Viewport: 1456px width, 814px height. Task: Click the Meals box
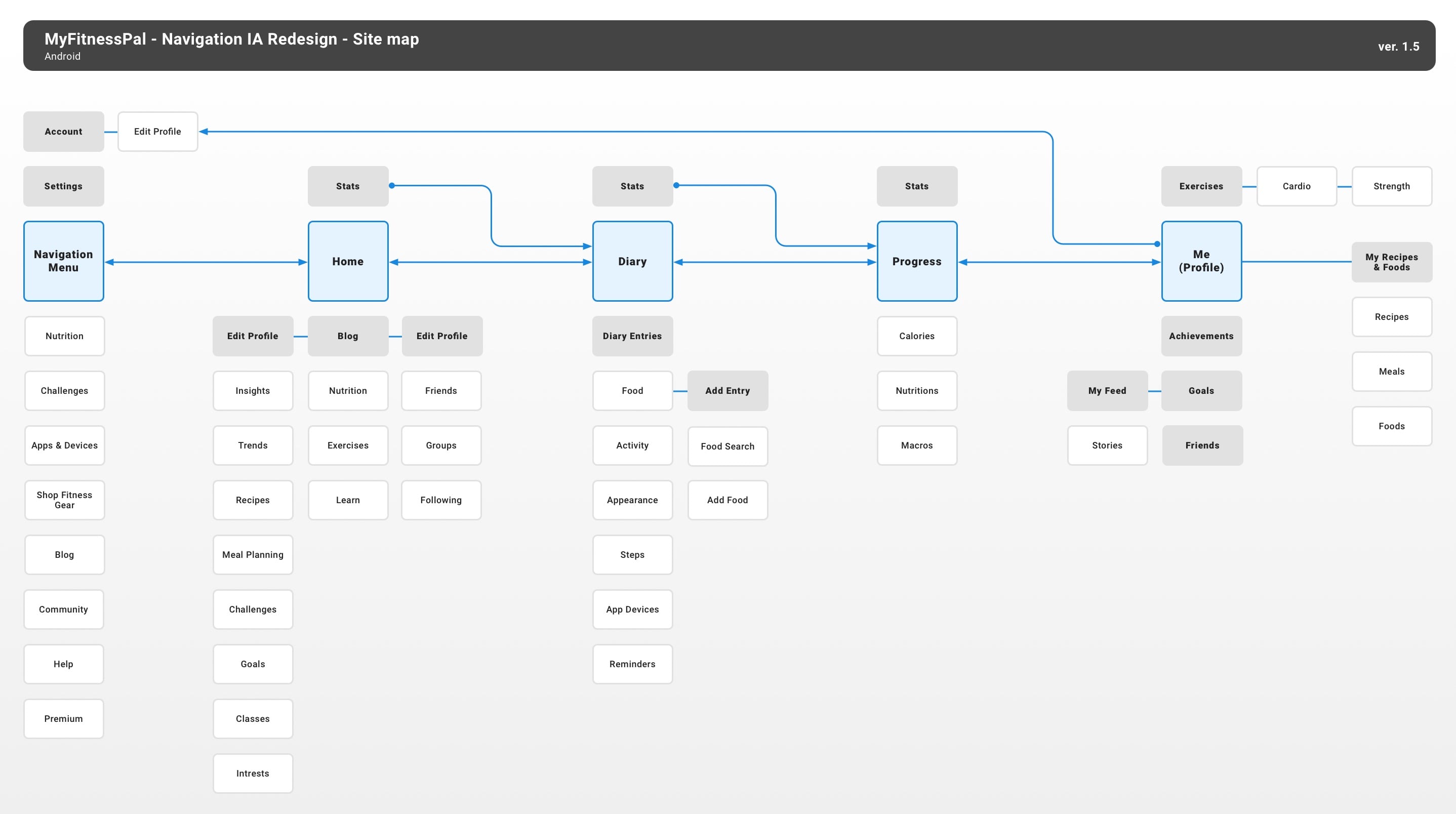(x=1392, y=372)
